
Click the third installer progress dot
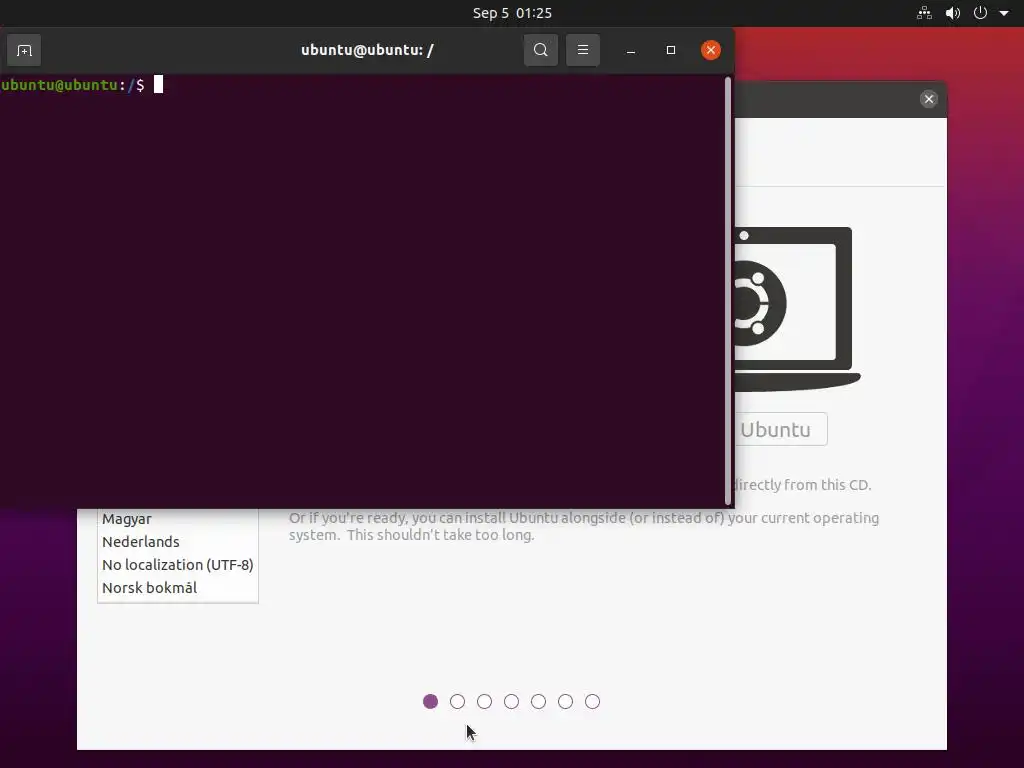coord(485,701)
